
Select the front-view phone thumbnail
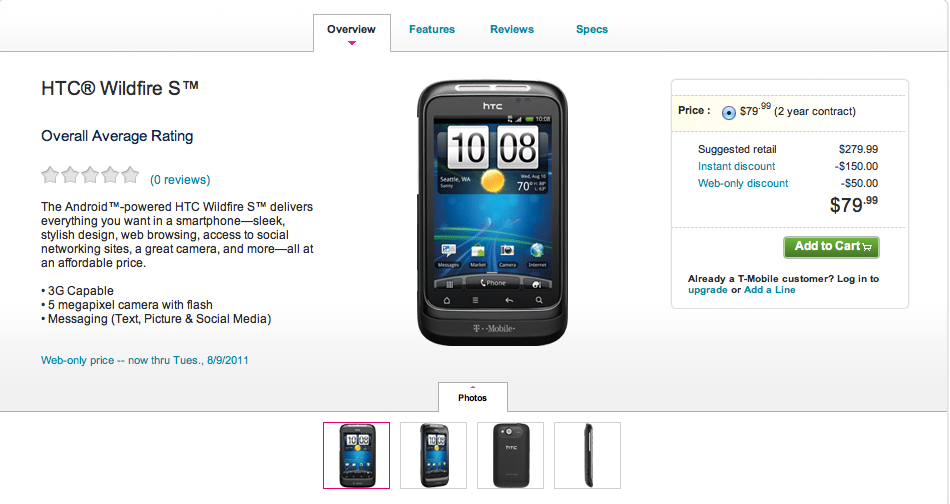pyautogui.click(x=356, y=455)
